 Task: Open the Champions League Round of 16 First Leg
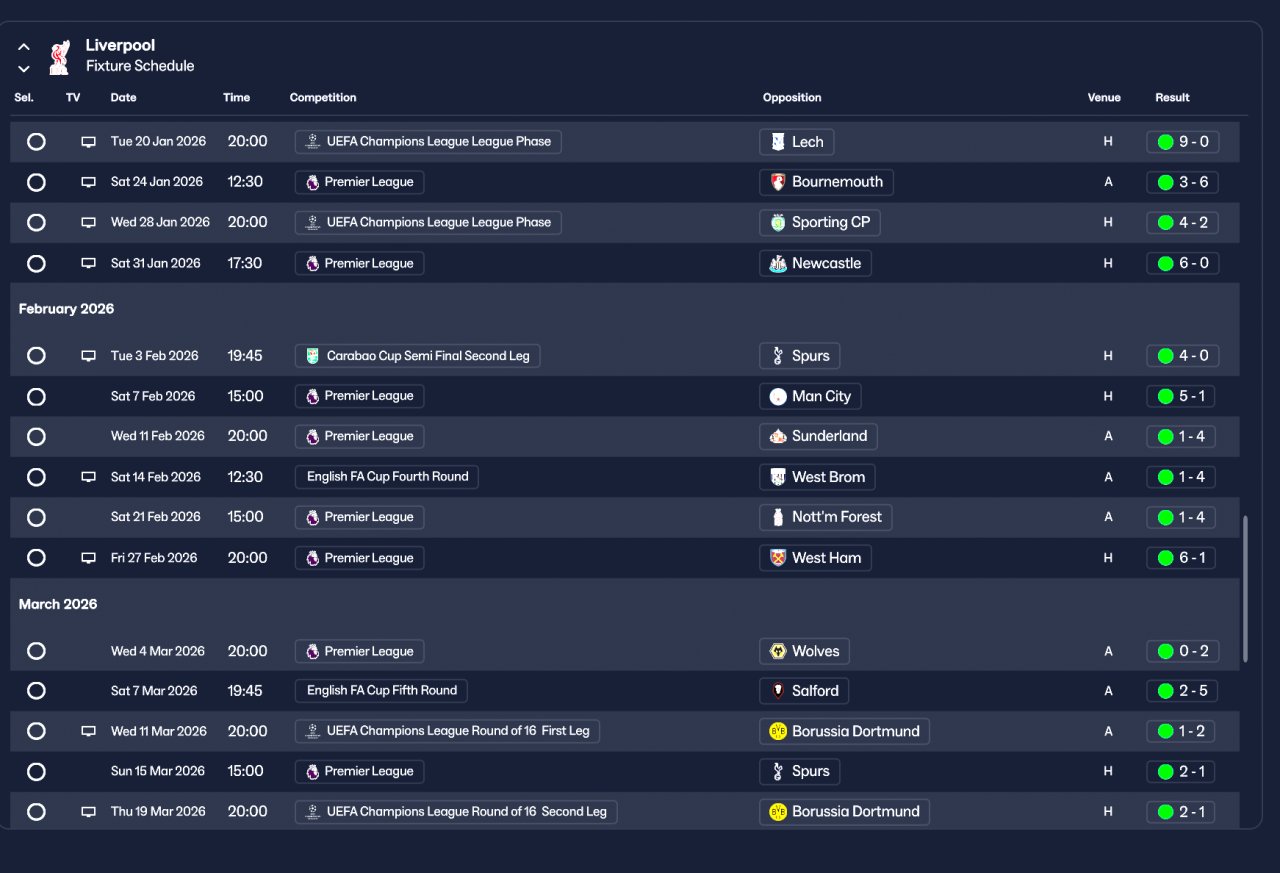pos(447,732)
